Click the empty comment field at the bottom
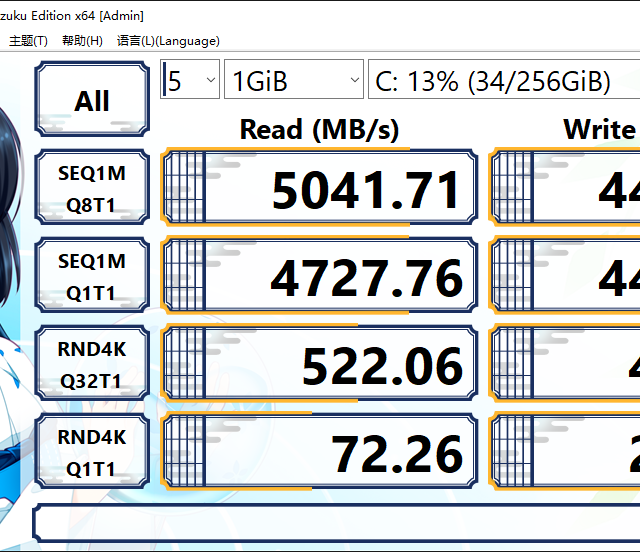Screen dimensions: 640x552 point(336,524)
